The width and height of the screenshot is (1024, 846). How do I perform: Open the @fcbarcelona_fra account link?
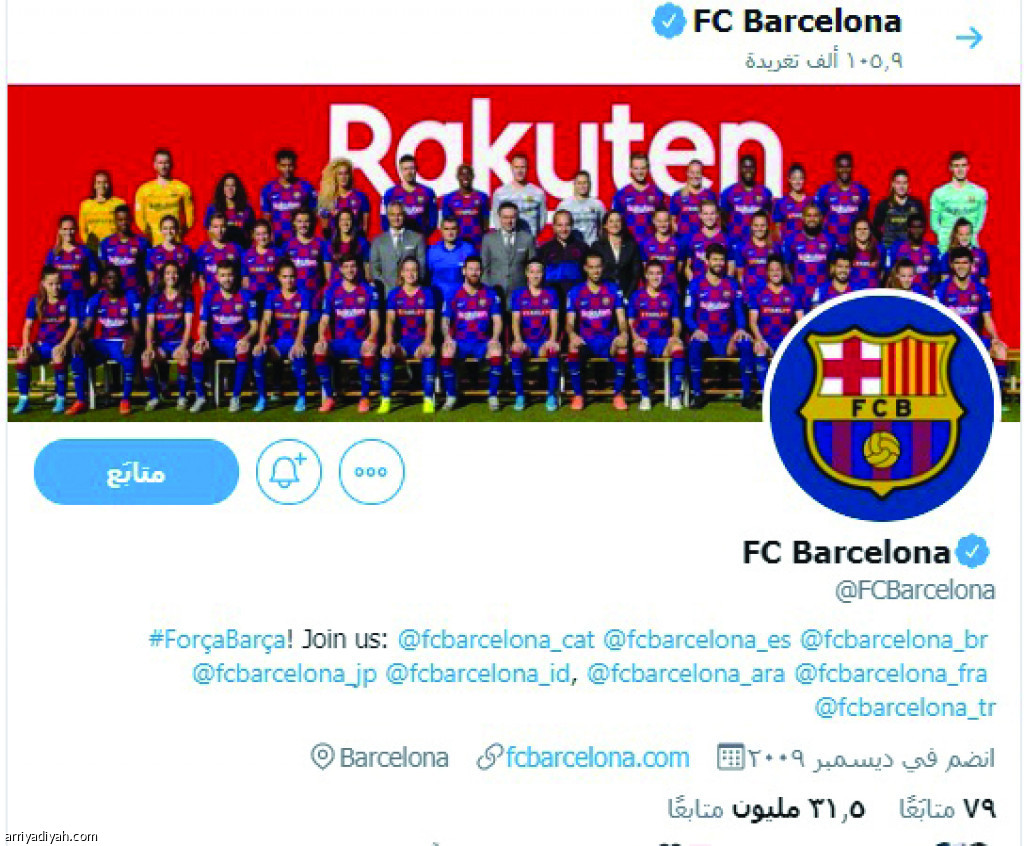coord(891,674)
